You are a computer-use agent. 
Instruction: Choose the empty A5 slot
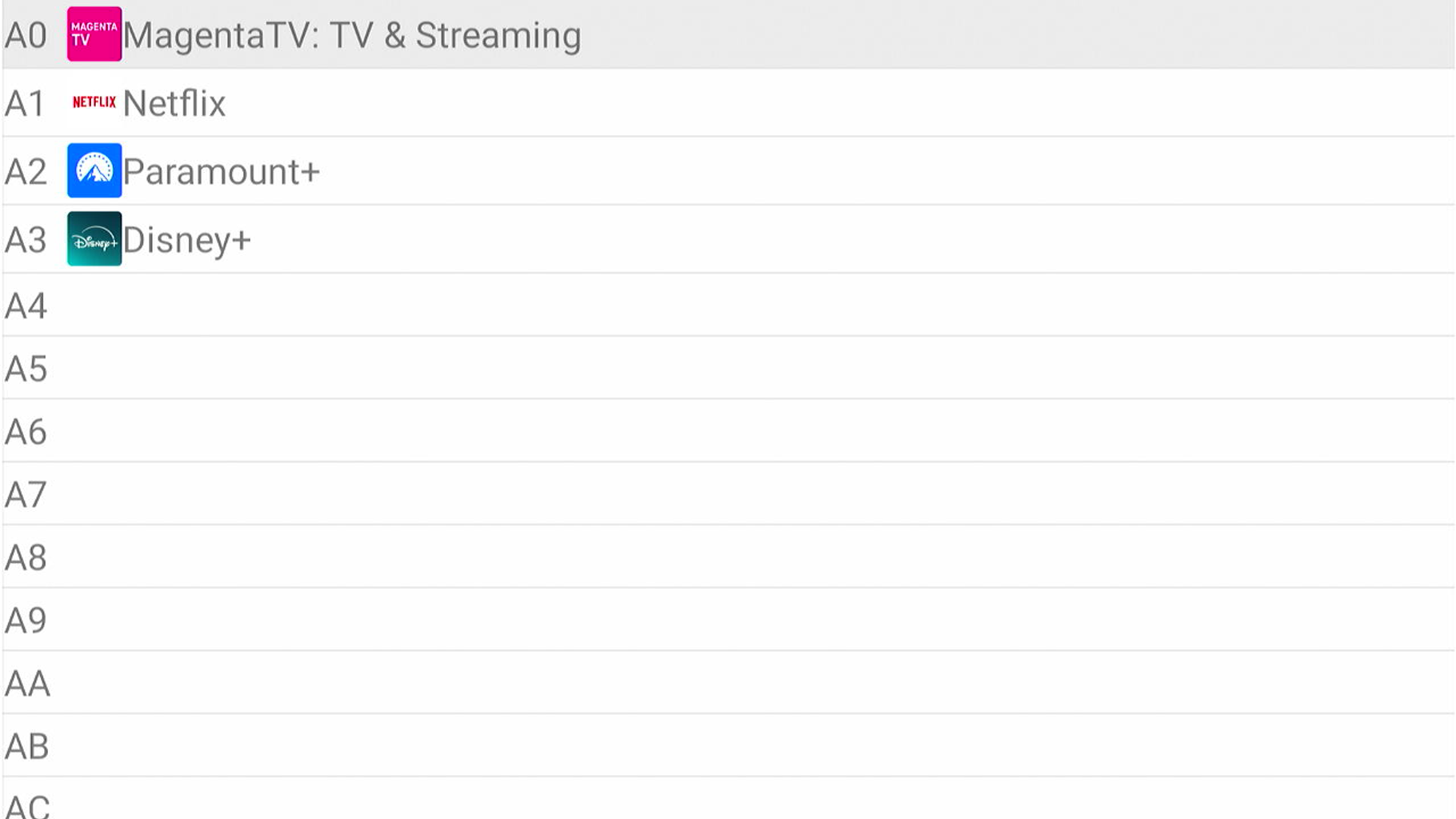tap(728, 368)
